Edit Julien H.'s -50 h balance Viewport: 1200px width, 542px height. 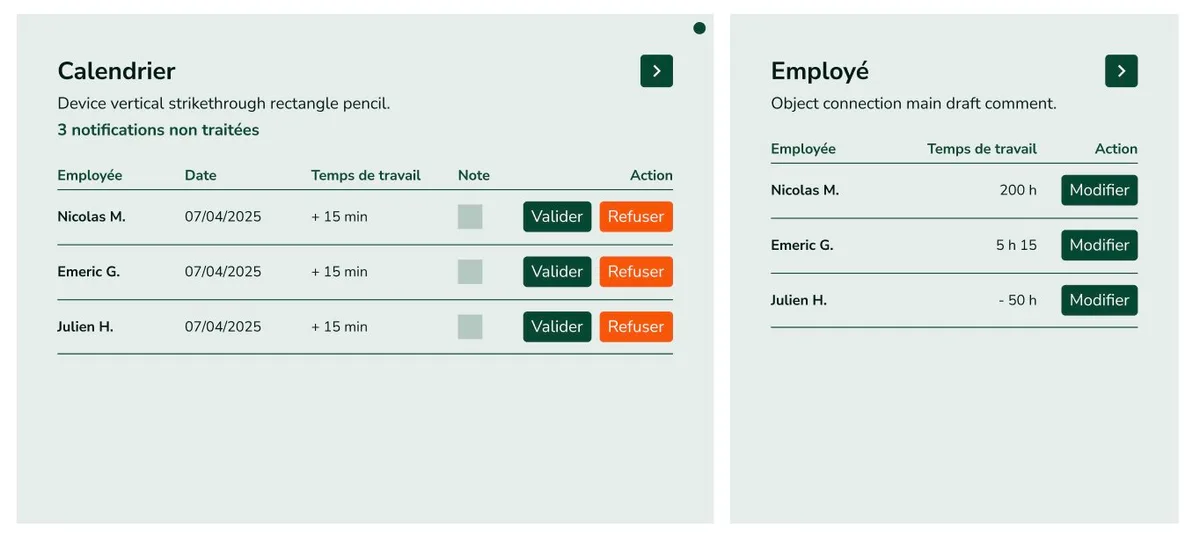[1099, 300]
